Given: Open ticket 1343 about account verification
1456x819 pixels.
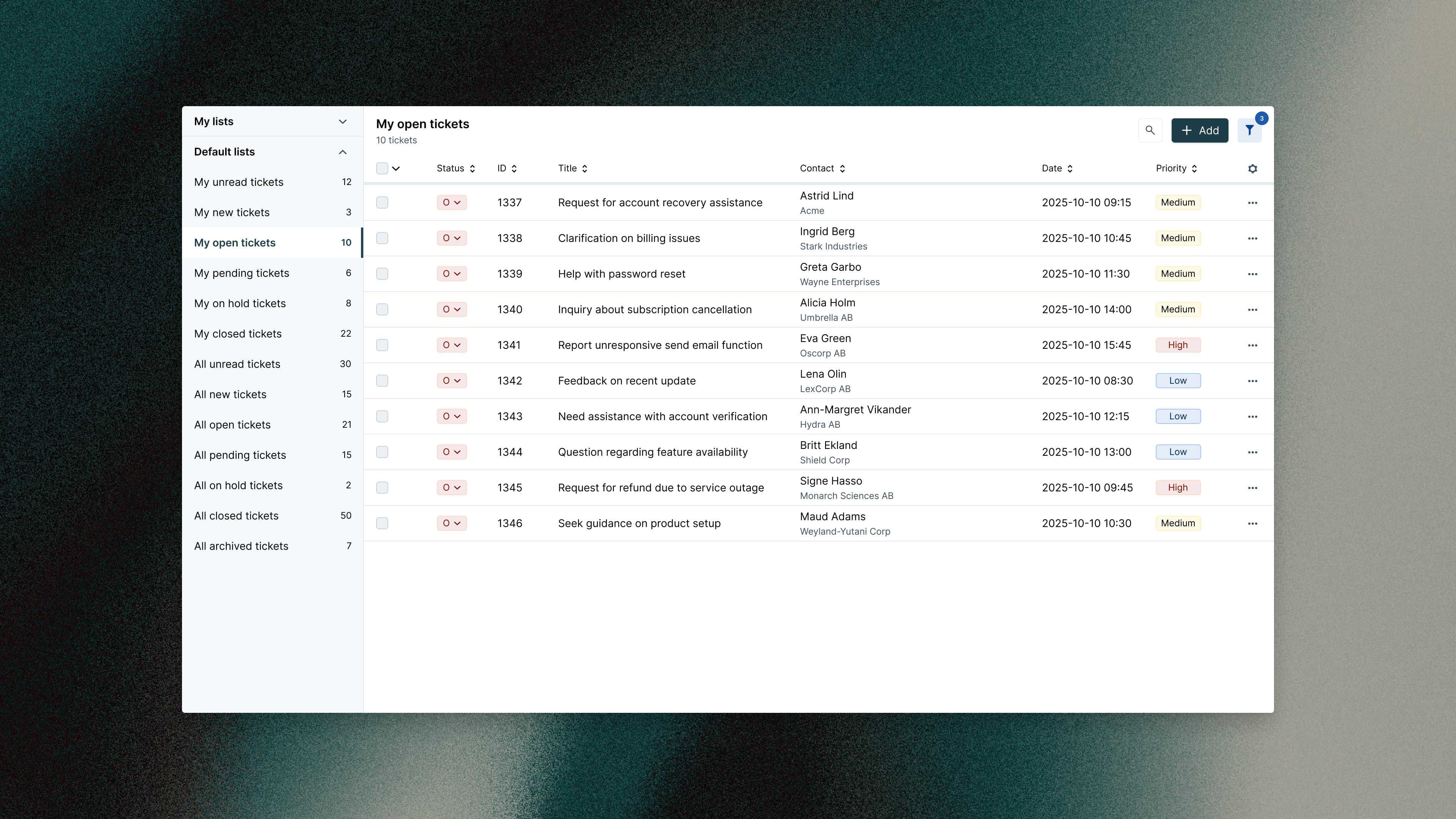Looking at the screenshot, I should click(x=662, y=416).
